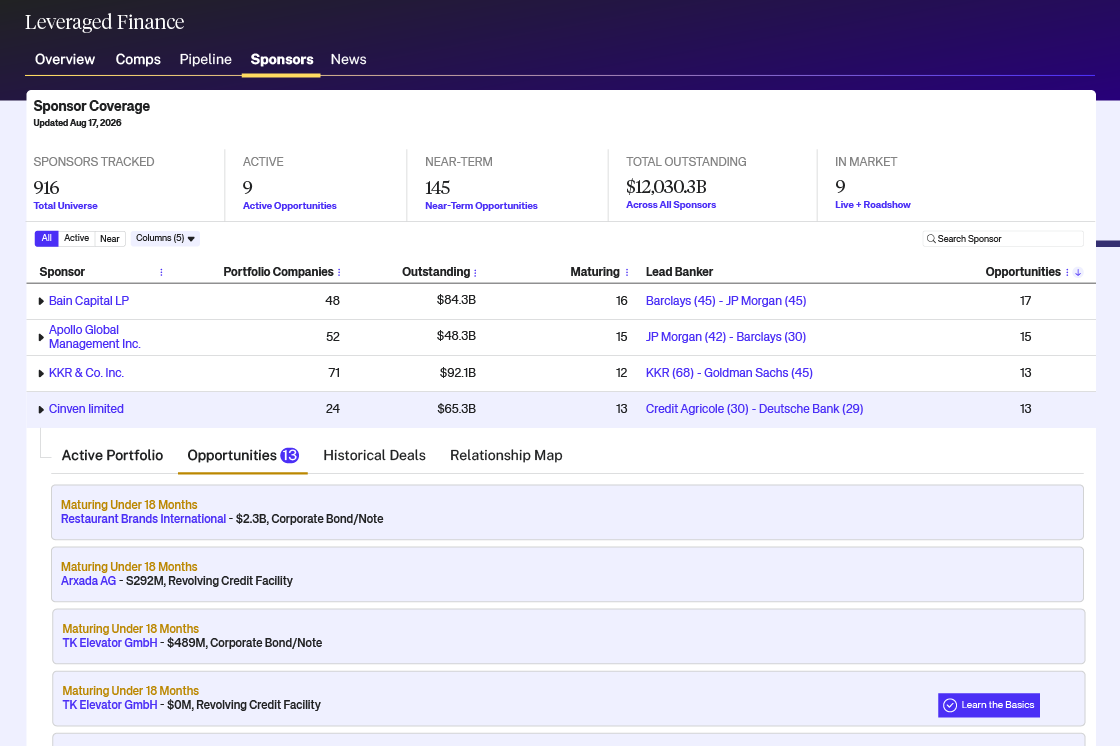The height and width of the screenshot is (746, 1120).
Task: Open Barclays (45) - JP Morgan (45) link
Action: coord(726,301)
